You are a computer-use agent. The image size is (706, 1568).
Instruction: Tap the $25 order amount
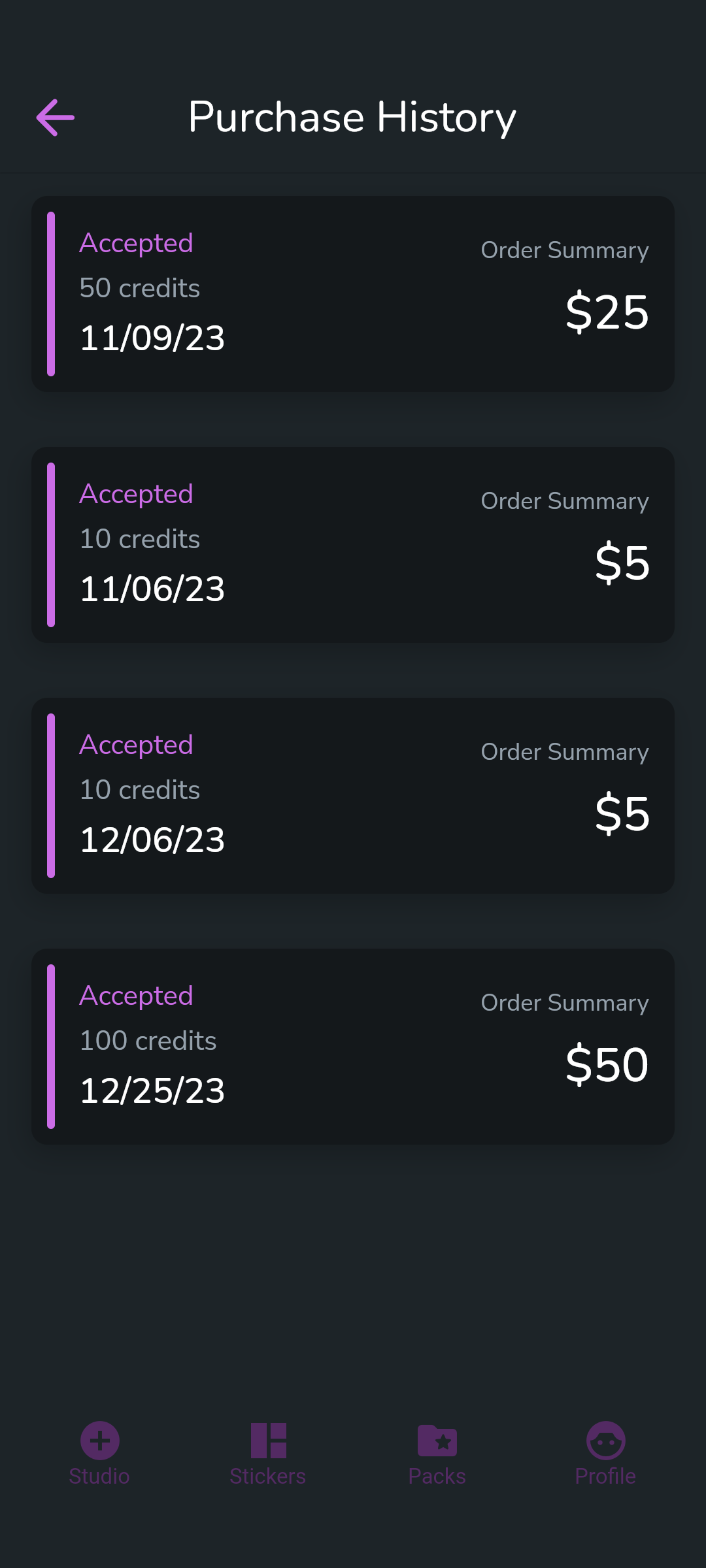pos(607,312)
